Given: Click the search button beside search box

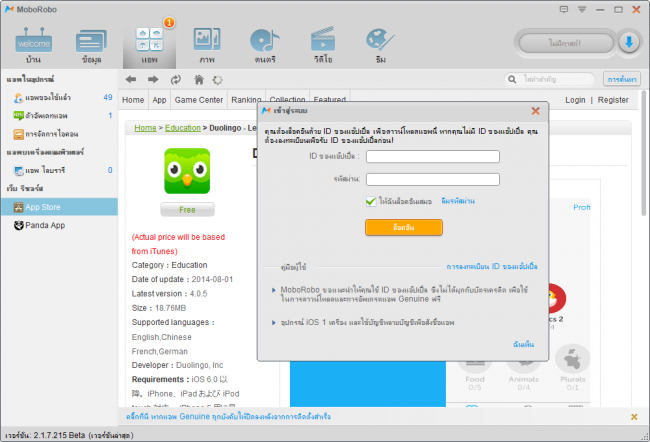Looking at the screenshot, I should click(x=622, y=79).
